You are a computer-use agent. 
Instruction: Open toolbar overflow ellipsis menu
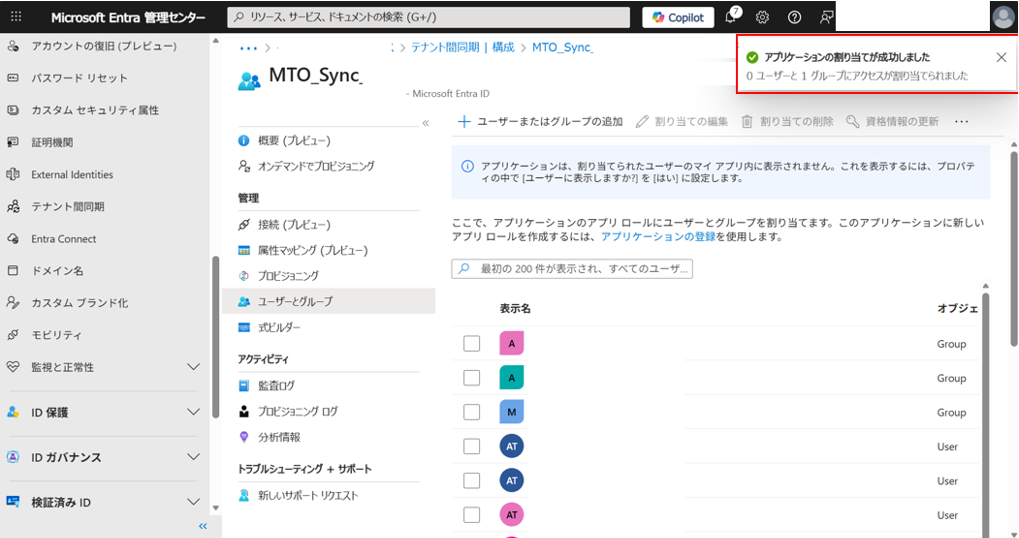(x=962, y=122)
